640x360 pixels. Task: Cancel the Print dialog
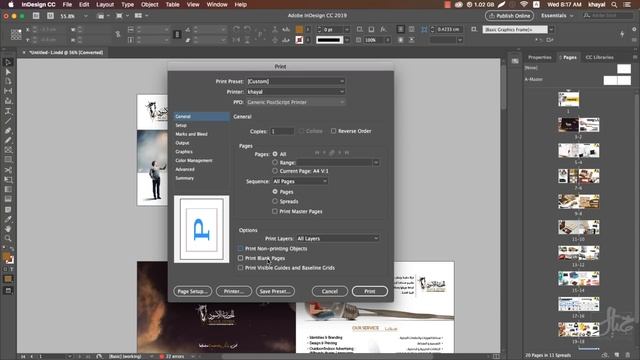click(330, 291)
